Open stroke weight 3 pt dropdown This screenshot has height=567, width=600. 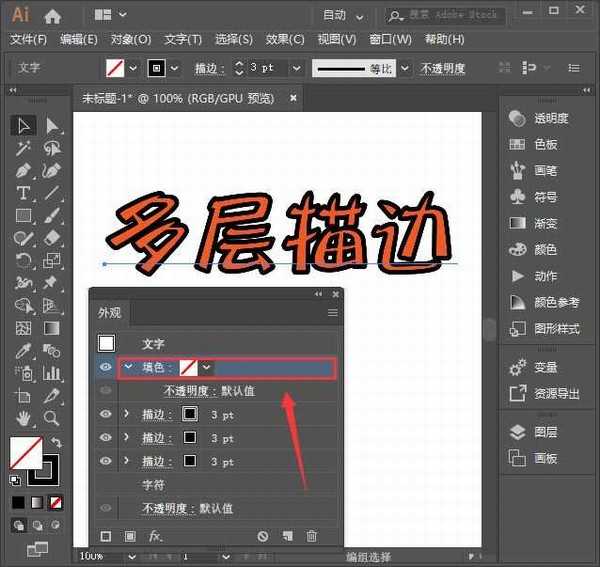[x=296, y=68]
